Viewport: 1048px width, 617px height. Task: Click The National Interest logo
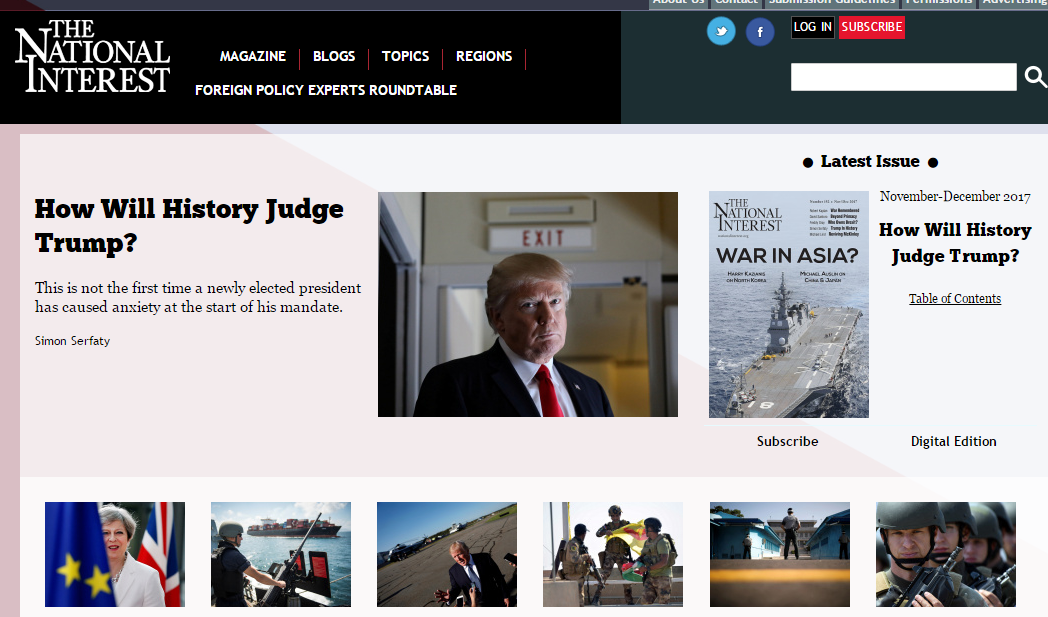tap(92, 56)
